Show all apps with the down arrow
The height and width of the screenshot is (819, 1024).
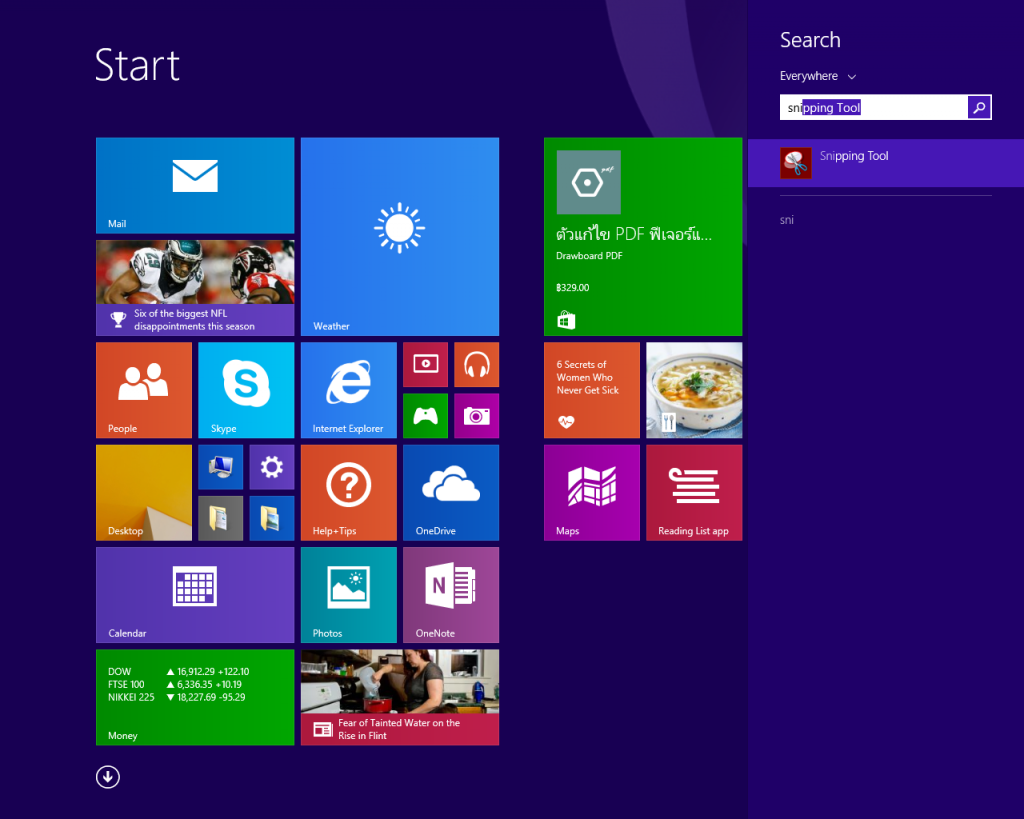(108, 777)
